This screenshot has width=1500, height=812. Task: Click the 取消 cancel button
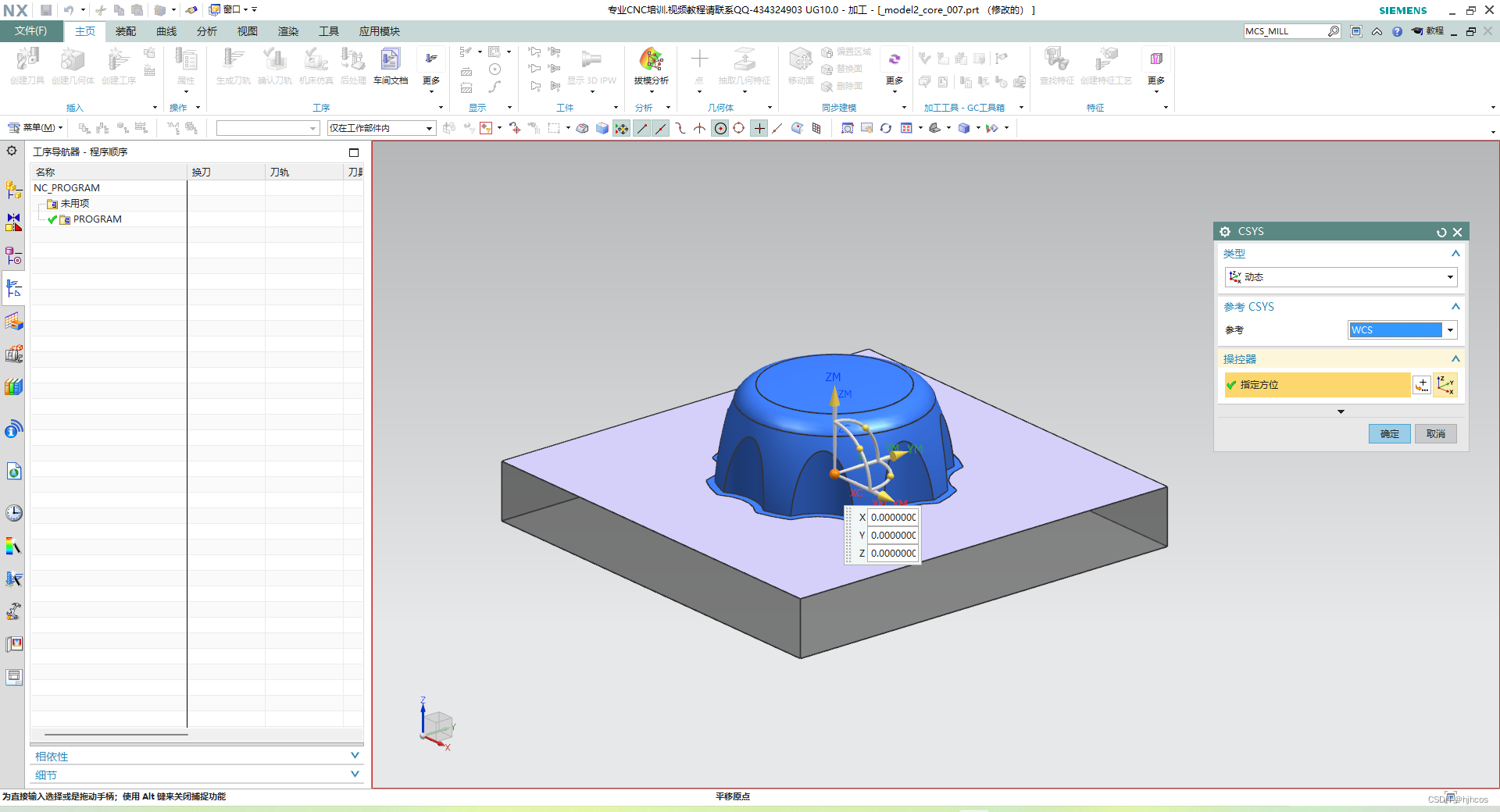click(1436, 434)
